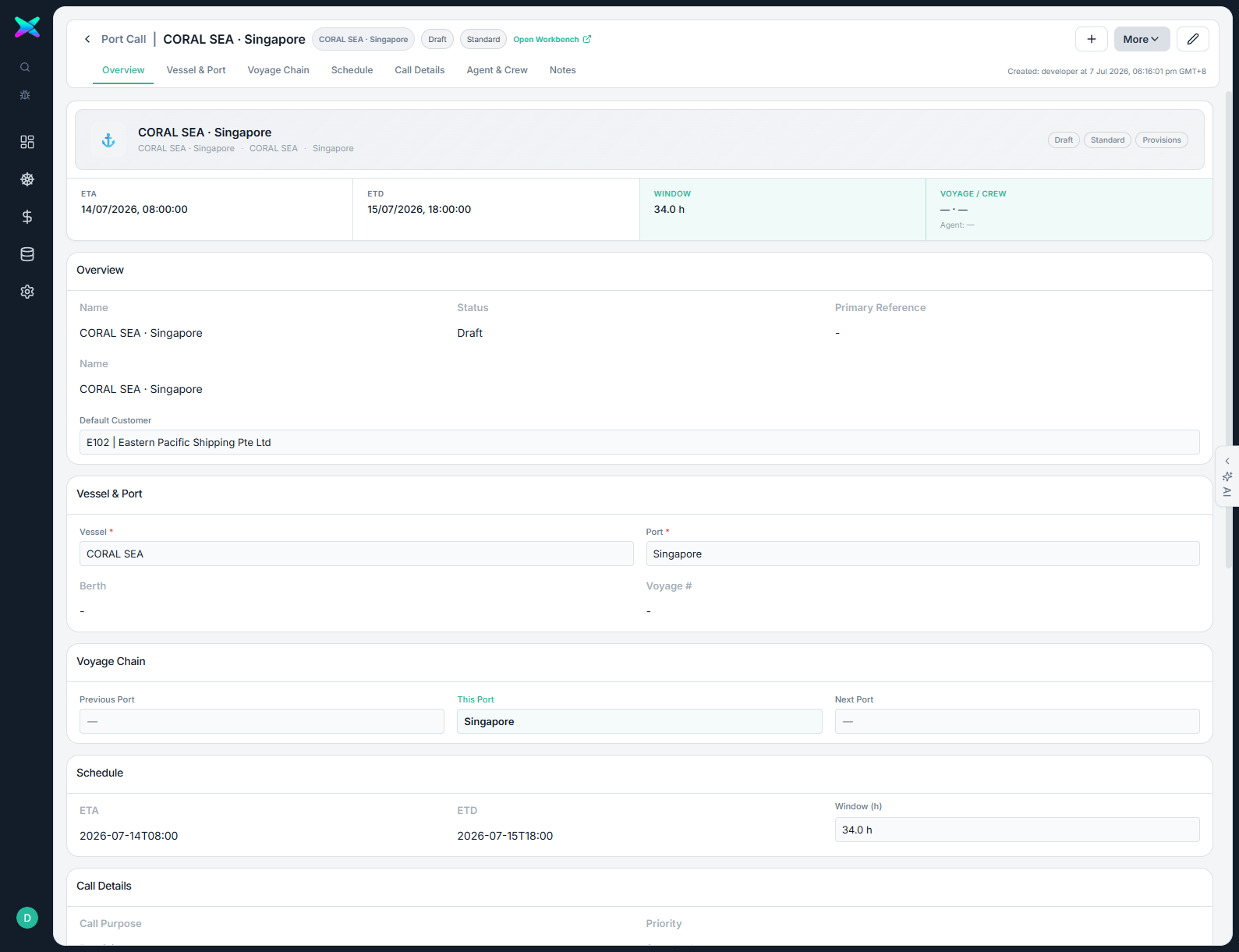Click the AI sparkle side panel icon
This screenshot has height=952, width=1239.
[x=1227, y=476]
